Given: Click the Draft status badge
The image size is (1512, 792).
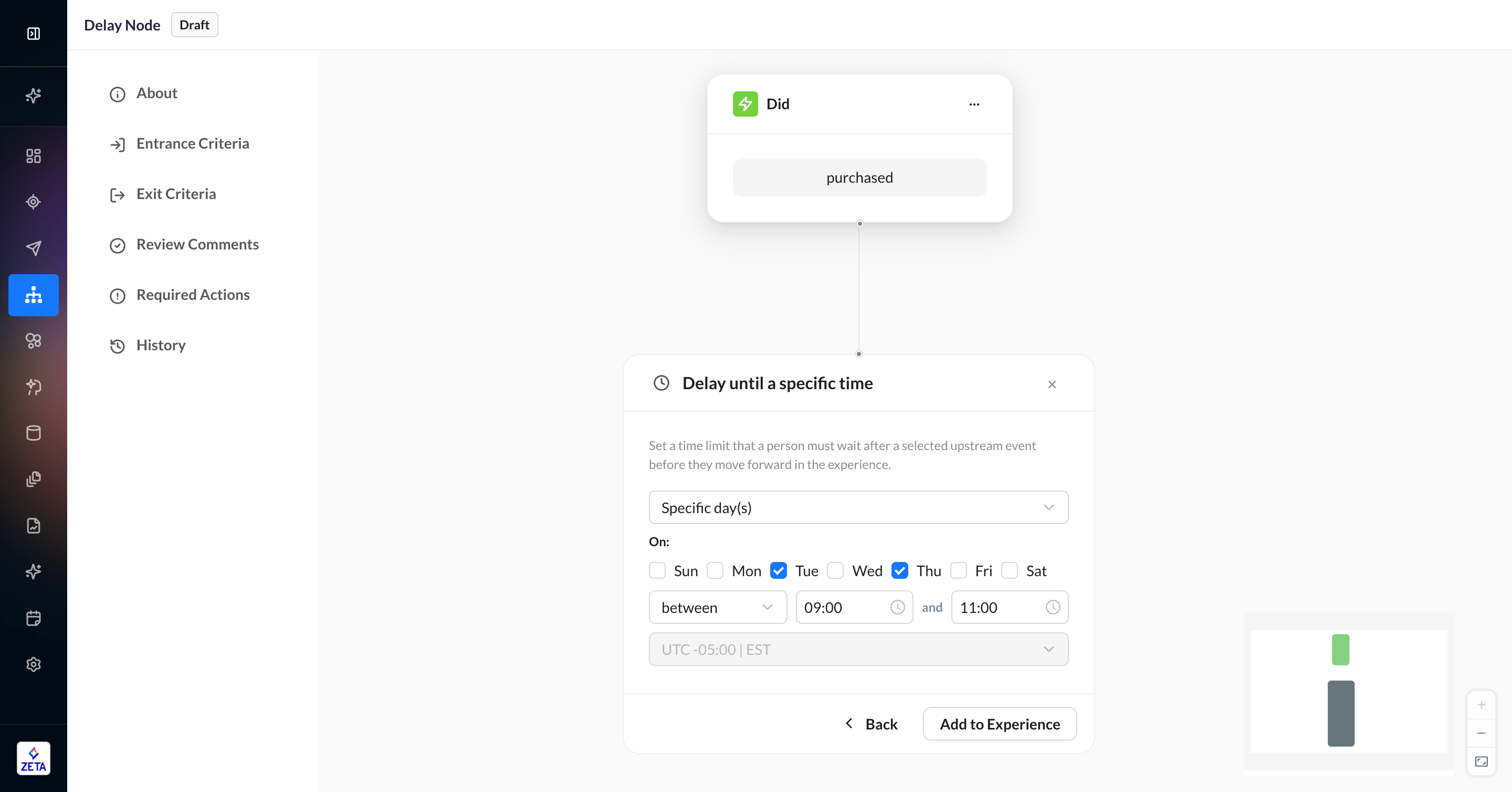Looking at the screenshot, I should tap(194, 25).
